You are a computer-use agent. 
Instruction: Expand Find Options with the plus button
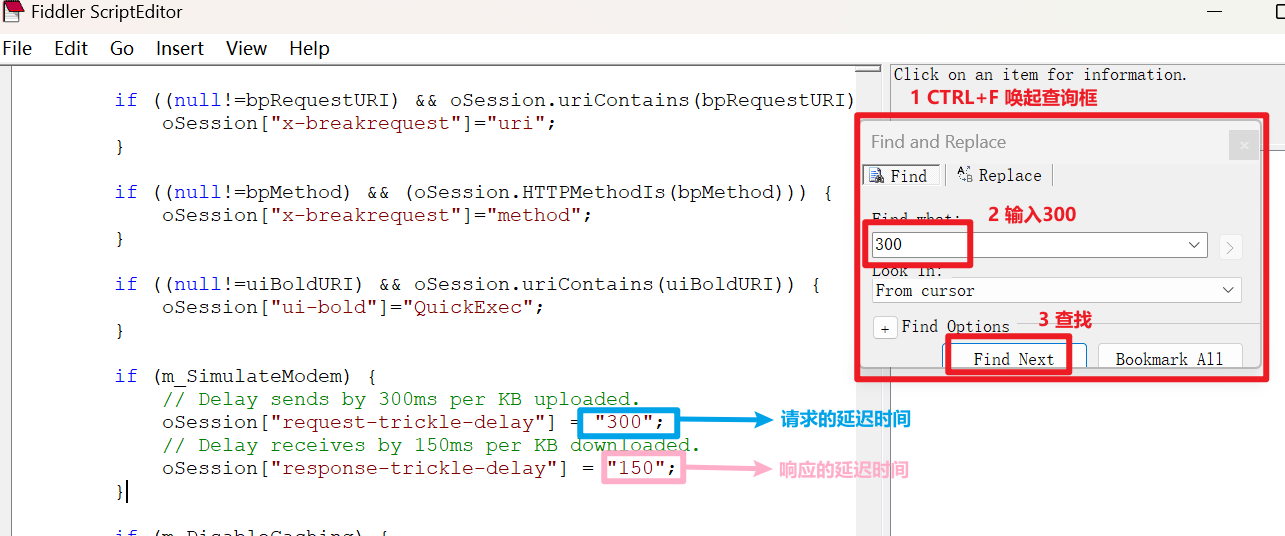click(x=885, y=328)
